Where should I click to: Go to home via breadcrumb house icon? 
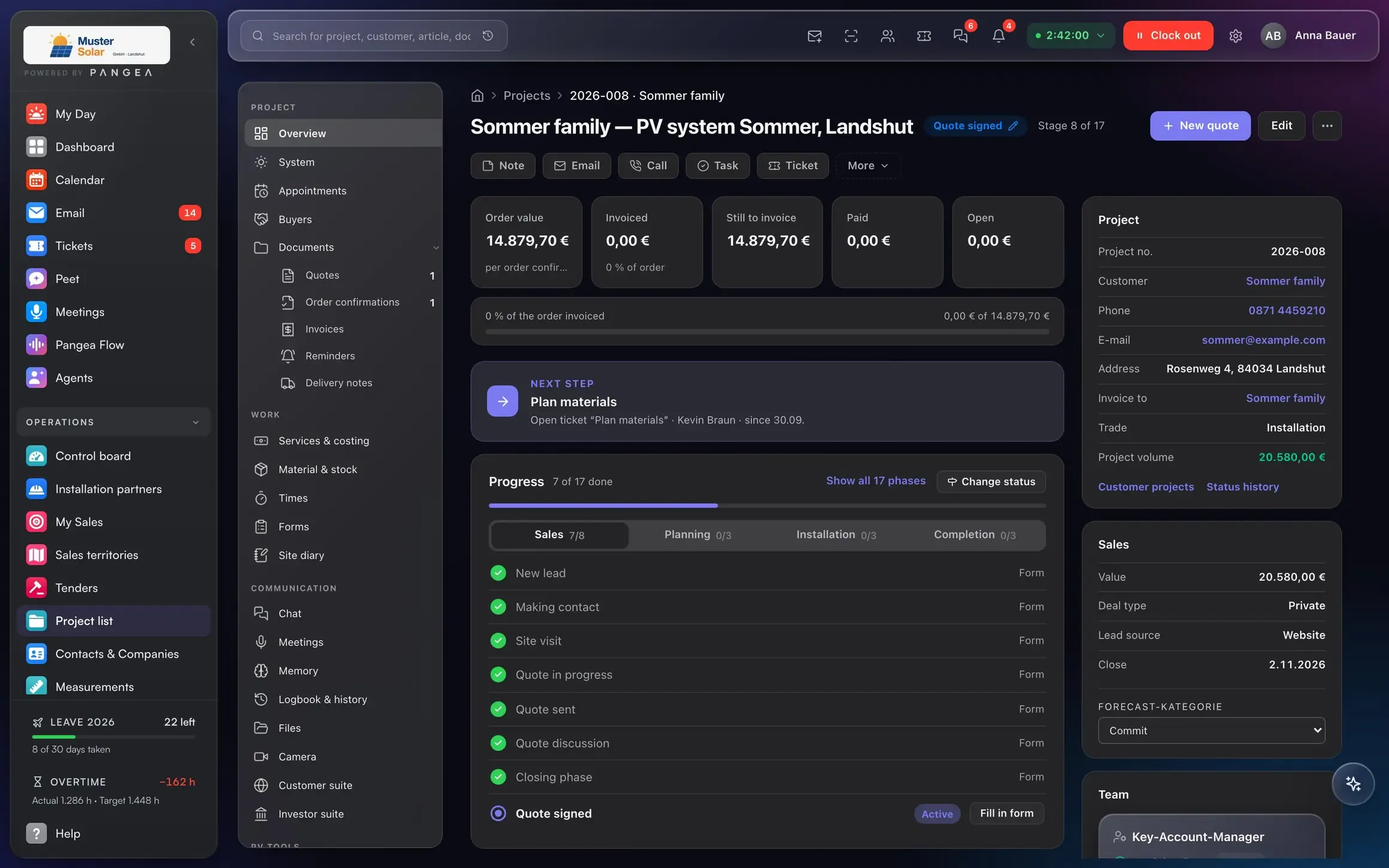[477, 96]
